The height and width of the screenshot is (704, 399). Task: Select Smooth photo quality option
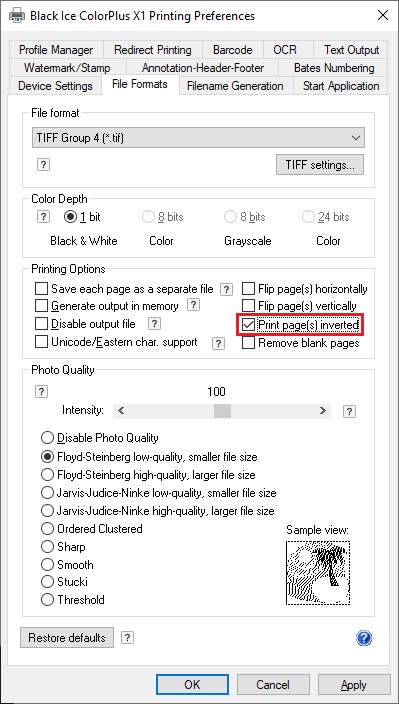pos(47,564)
